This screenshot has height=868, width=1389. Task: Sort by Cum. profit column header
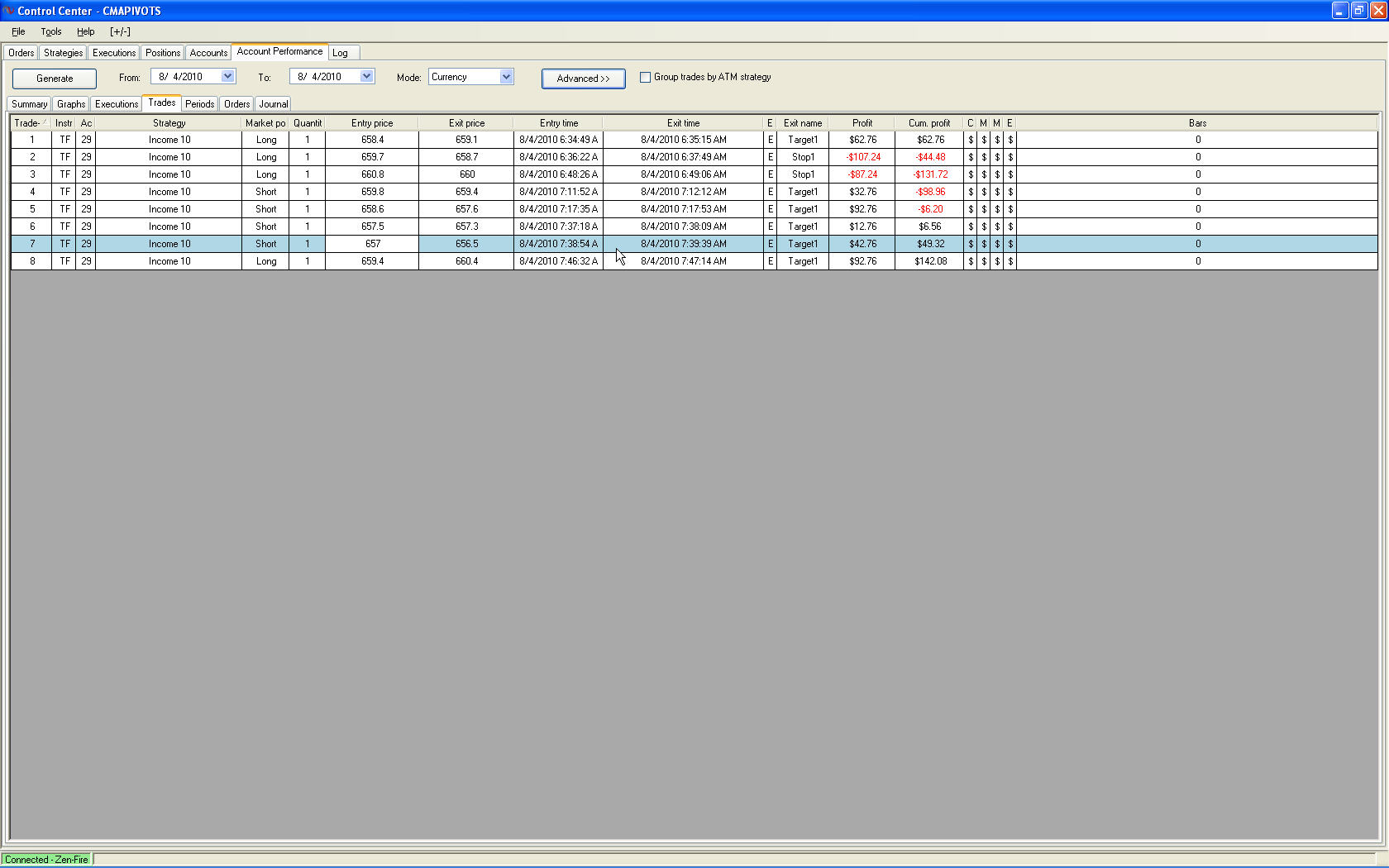click(x=930, y=123)
